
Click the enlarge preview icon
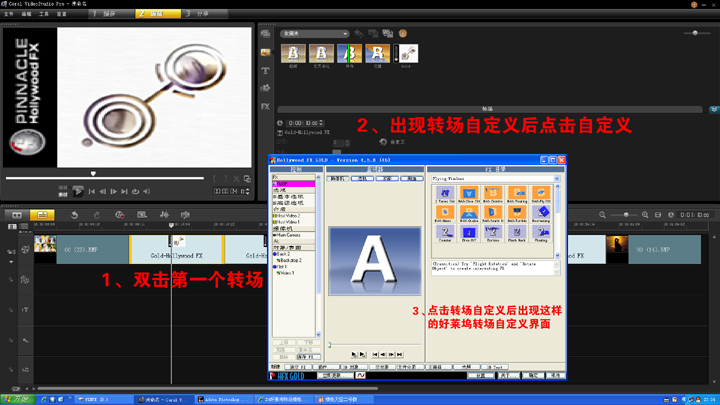pyautogui.click(x=247, y=179)
